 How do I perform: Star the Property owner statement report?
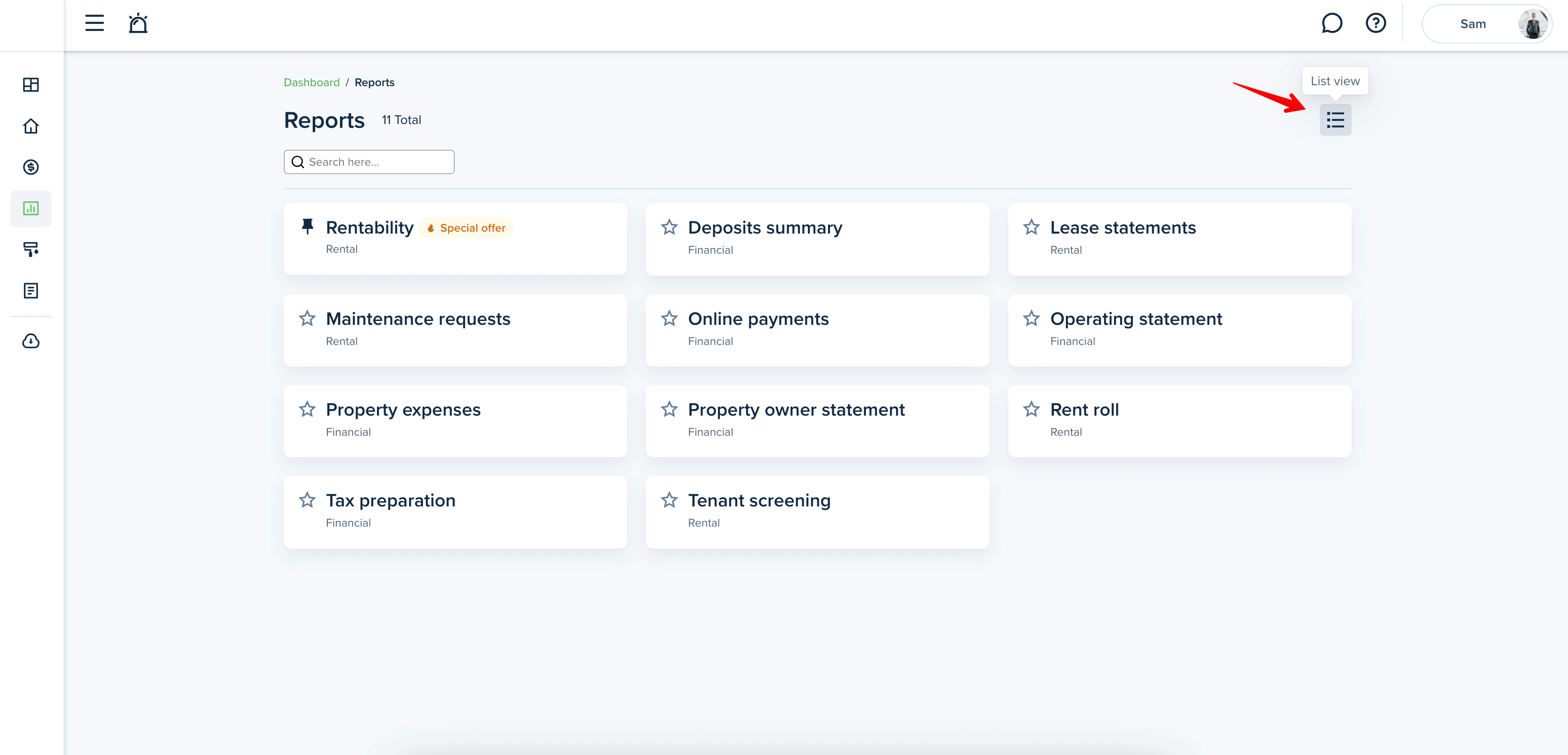point(669,409)
